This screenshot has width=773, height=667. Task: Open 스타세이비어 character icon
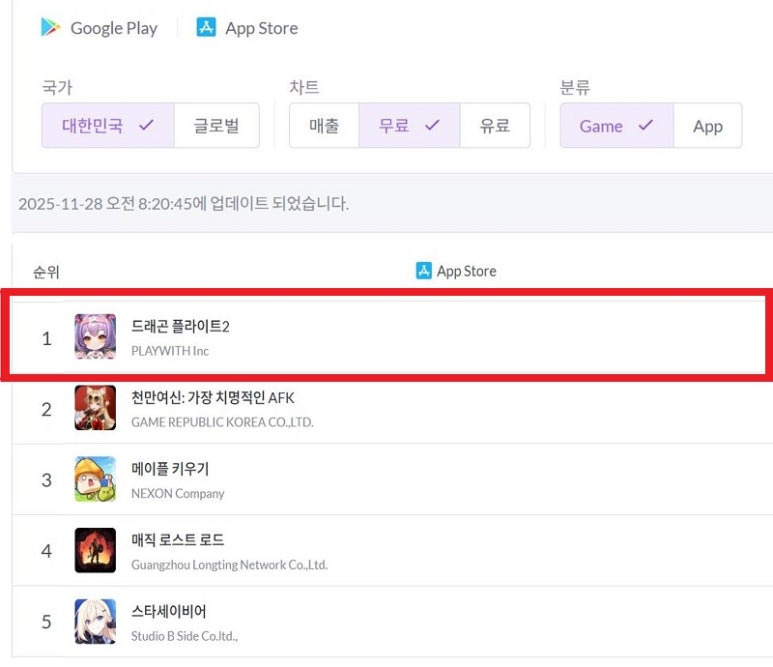[95, 621]
